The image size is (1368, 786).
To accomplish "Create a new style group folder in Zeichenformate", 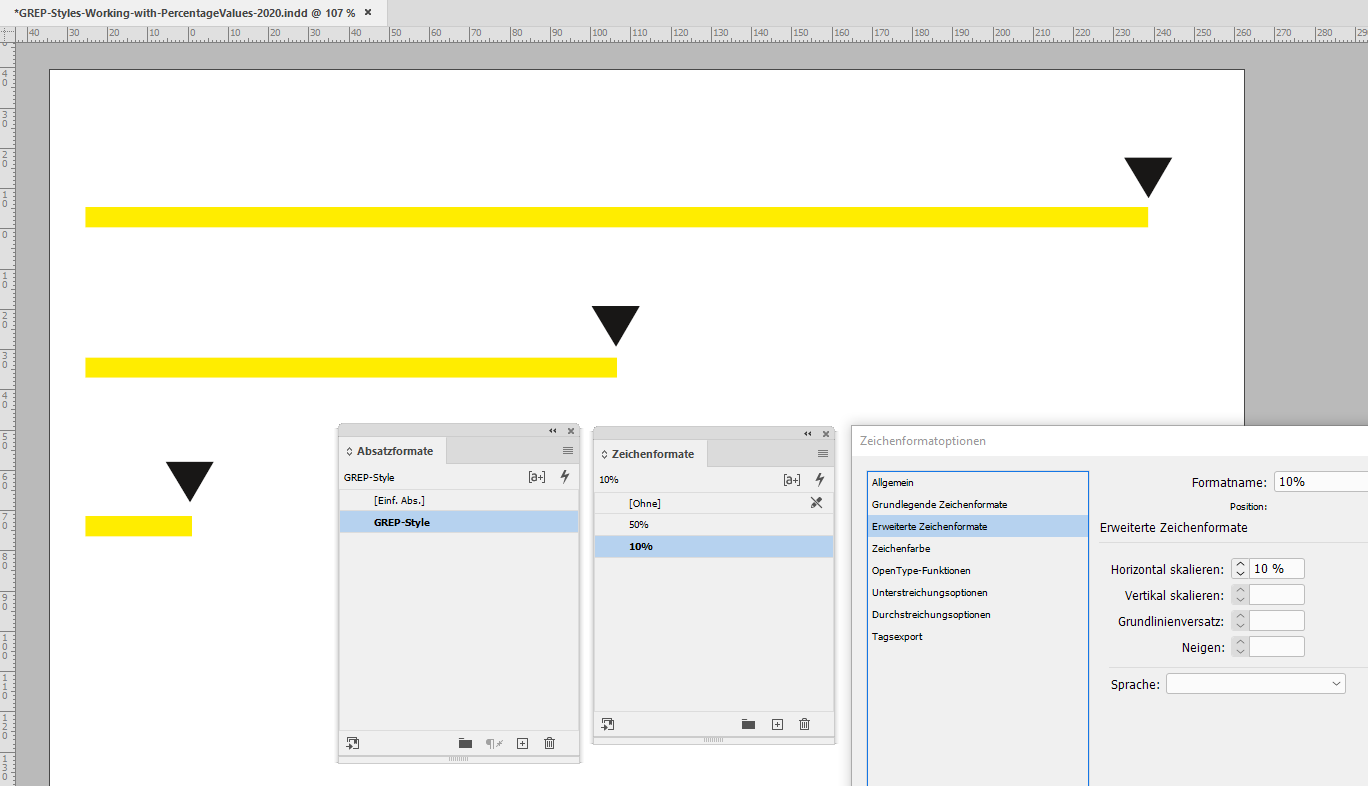I will tap(748, 724).
